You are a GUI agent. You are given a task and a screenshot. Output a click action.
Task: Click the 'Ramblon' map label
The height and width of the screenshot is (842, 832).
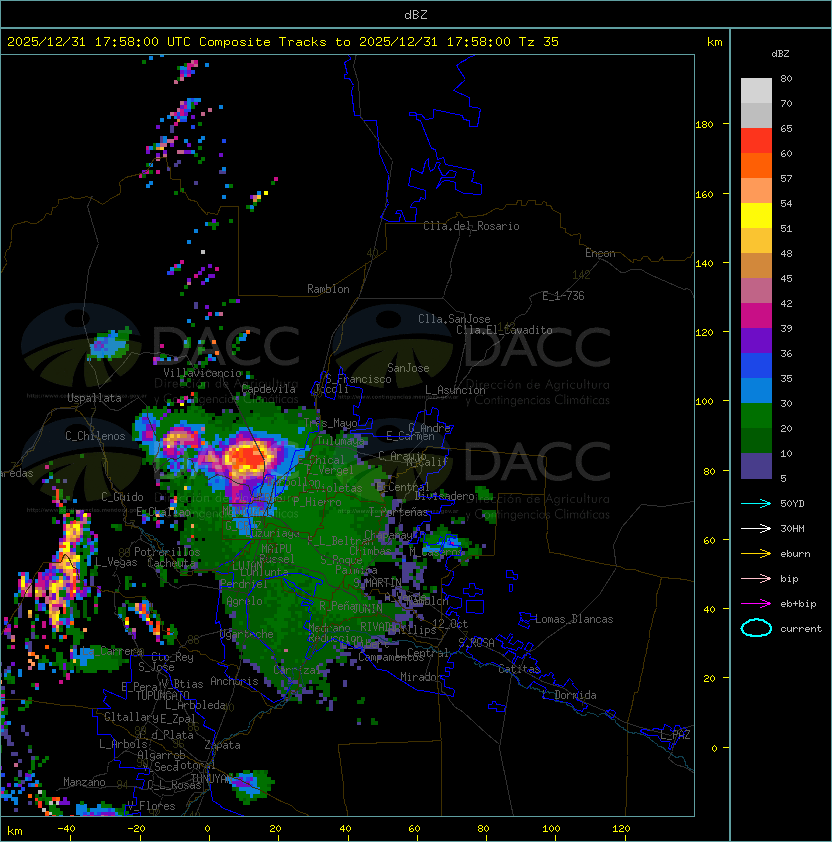click(328, 289)
